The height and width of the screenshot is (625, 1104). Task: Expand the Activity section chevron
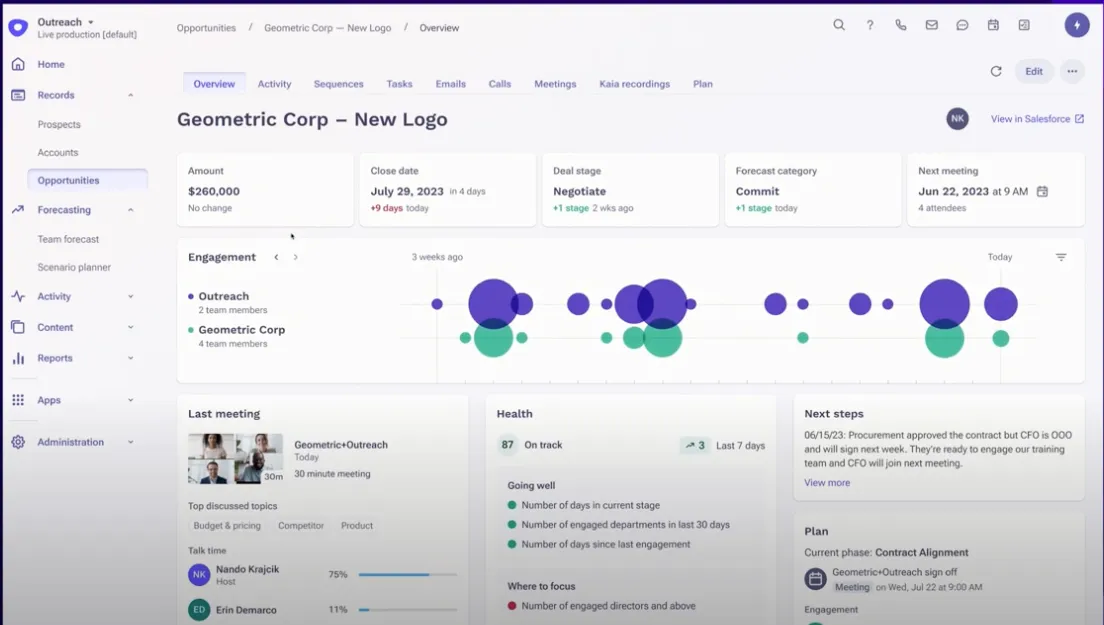tap(130, 296)
